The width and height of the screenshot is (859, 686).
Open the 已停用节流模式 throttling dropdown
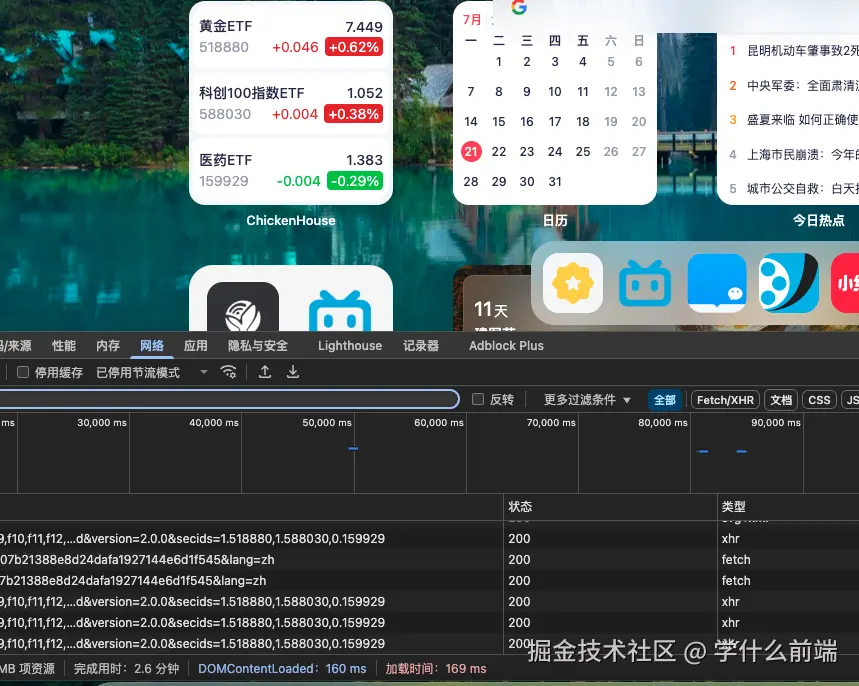pyautogui.click(x=137, y=371)
